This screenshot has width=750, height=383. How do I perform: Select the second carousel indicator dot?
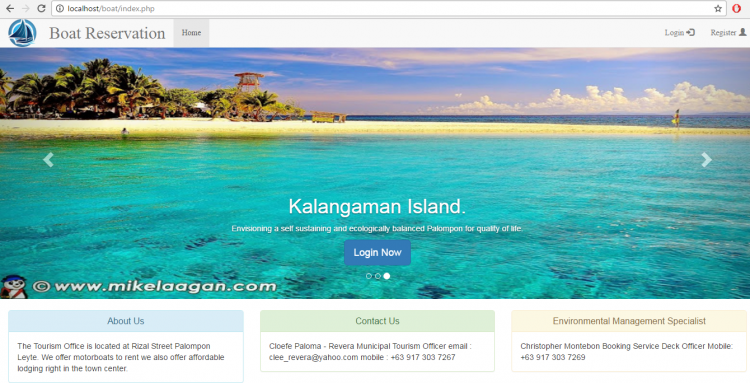[x=378, y=276]
